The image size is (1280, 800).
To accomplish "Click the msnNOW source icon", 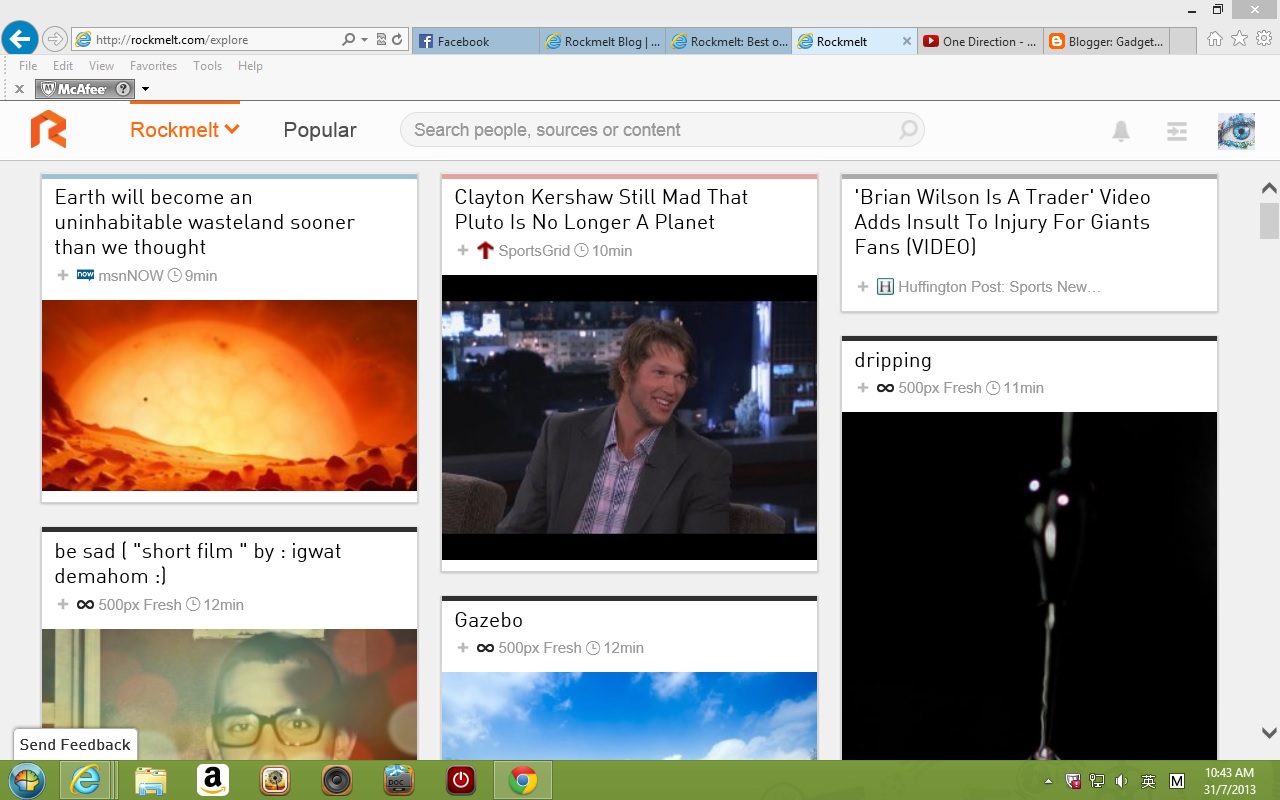I will (85, 275).
